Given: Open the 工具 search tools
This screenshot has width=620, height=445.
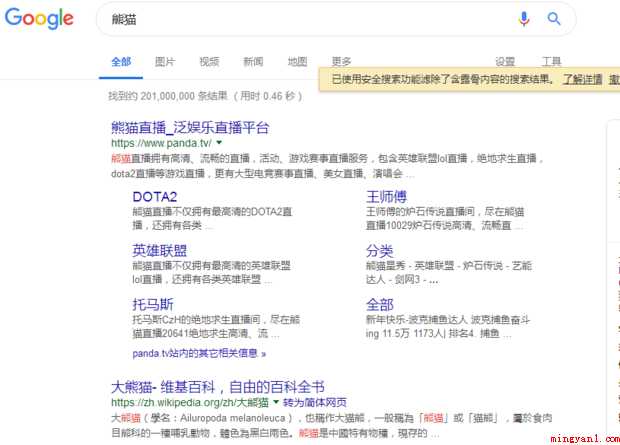Looking at the screenshot, I should pos(551,62).
